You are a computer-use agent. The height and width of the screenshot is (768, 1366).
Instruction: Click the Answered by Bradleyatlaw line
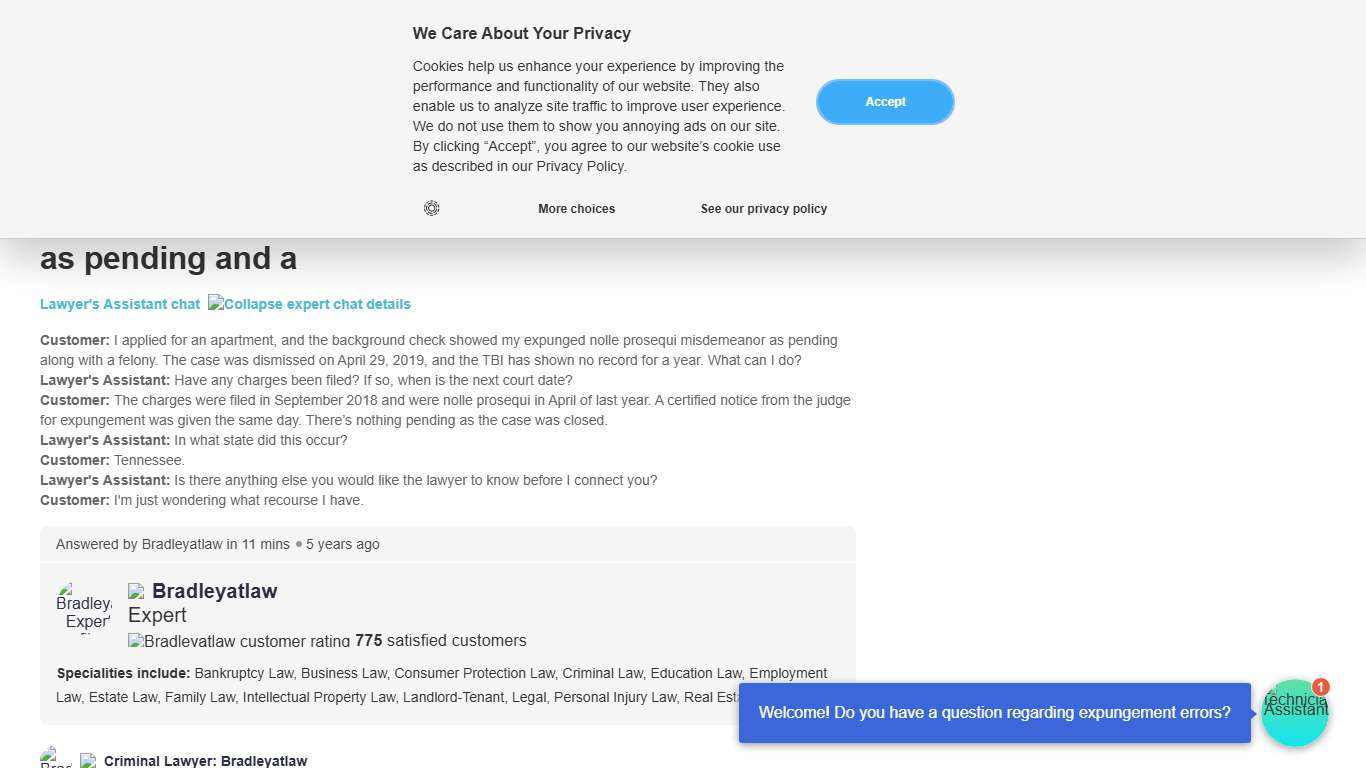click(217, 544)
